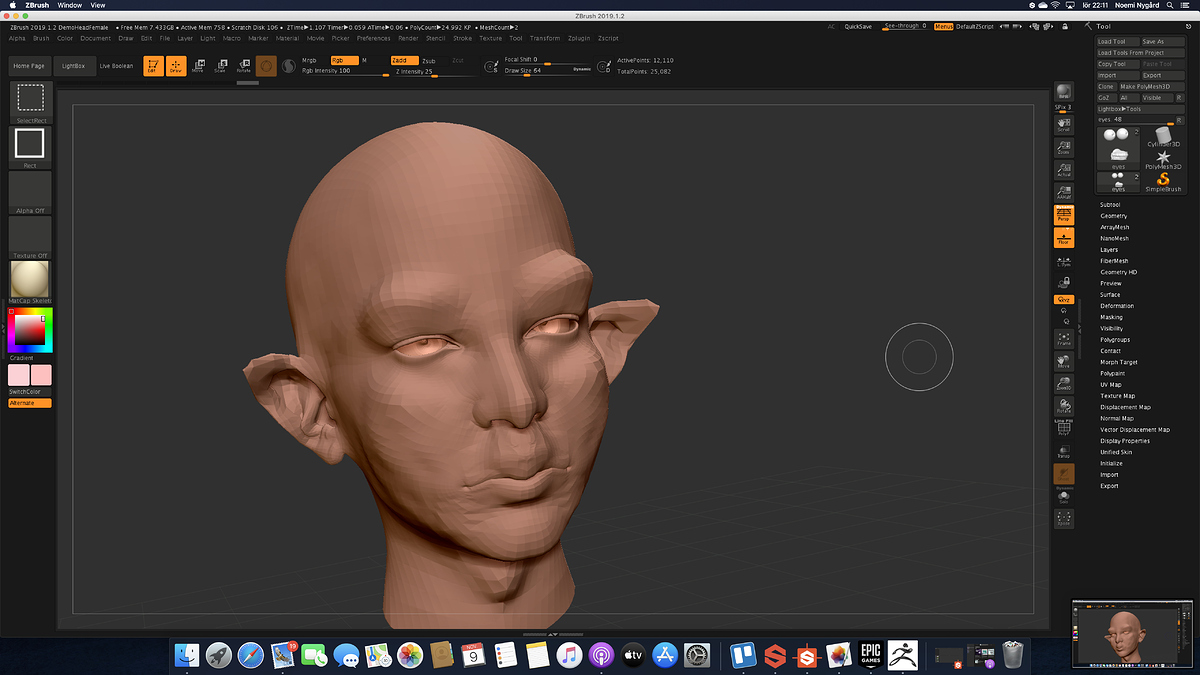Open ZBrush app in the Dock
Screen dimensions: 1200x675
point(904,656)
